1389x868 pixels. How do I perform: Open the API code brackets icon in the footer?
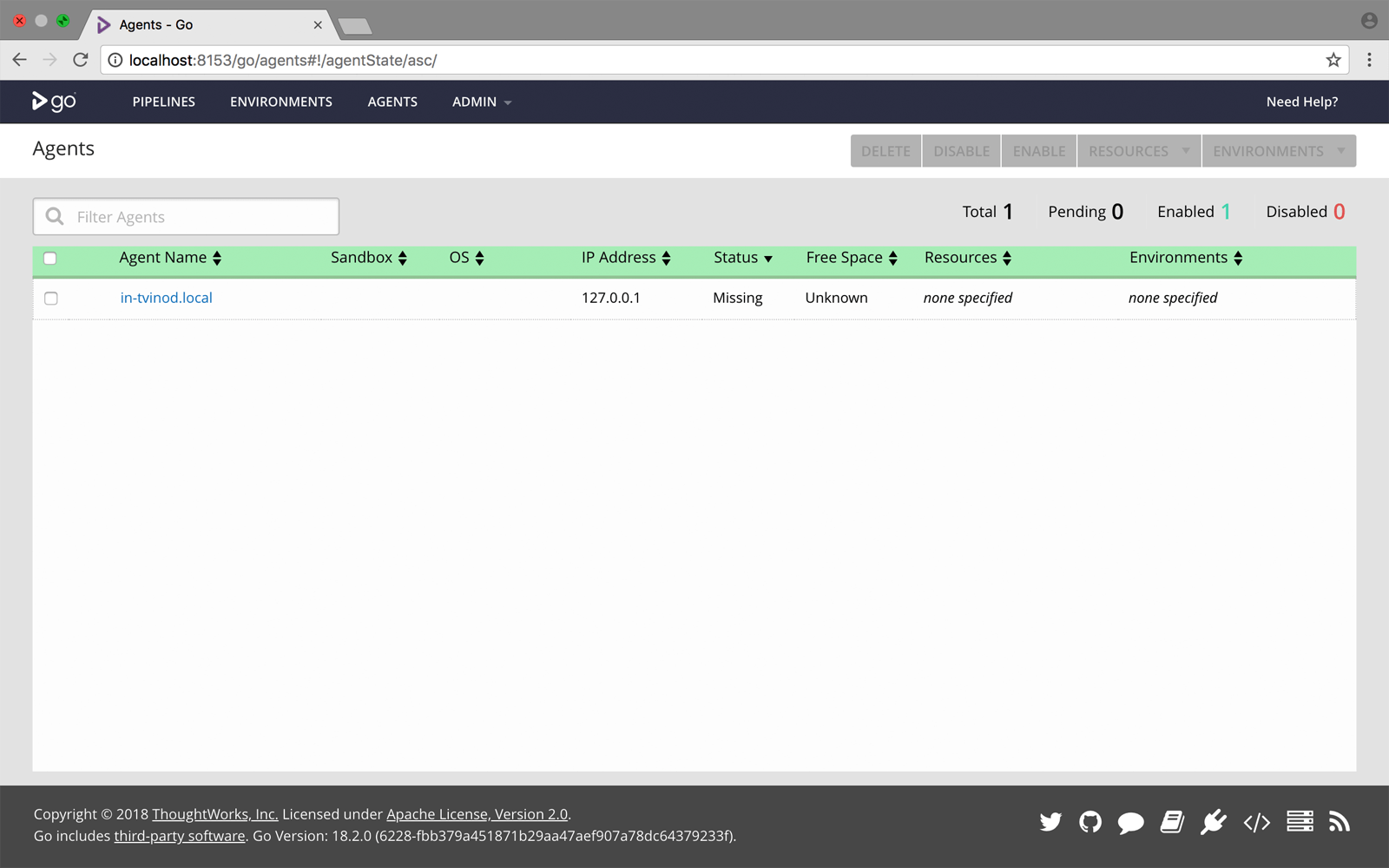[1256, 822]
